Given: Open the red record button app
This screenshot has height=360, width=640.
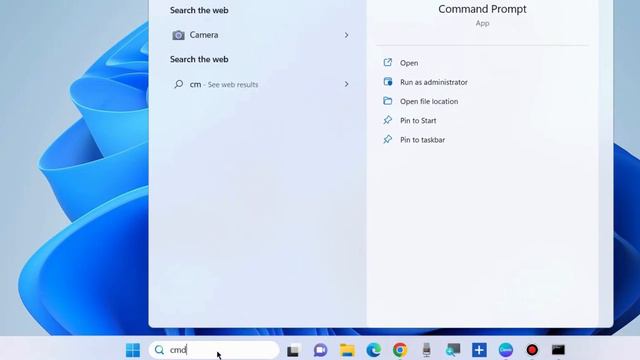Looking at the screenshot, I should (532, 350).
